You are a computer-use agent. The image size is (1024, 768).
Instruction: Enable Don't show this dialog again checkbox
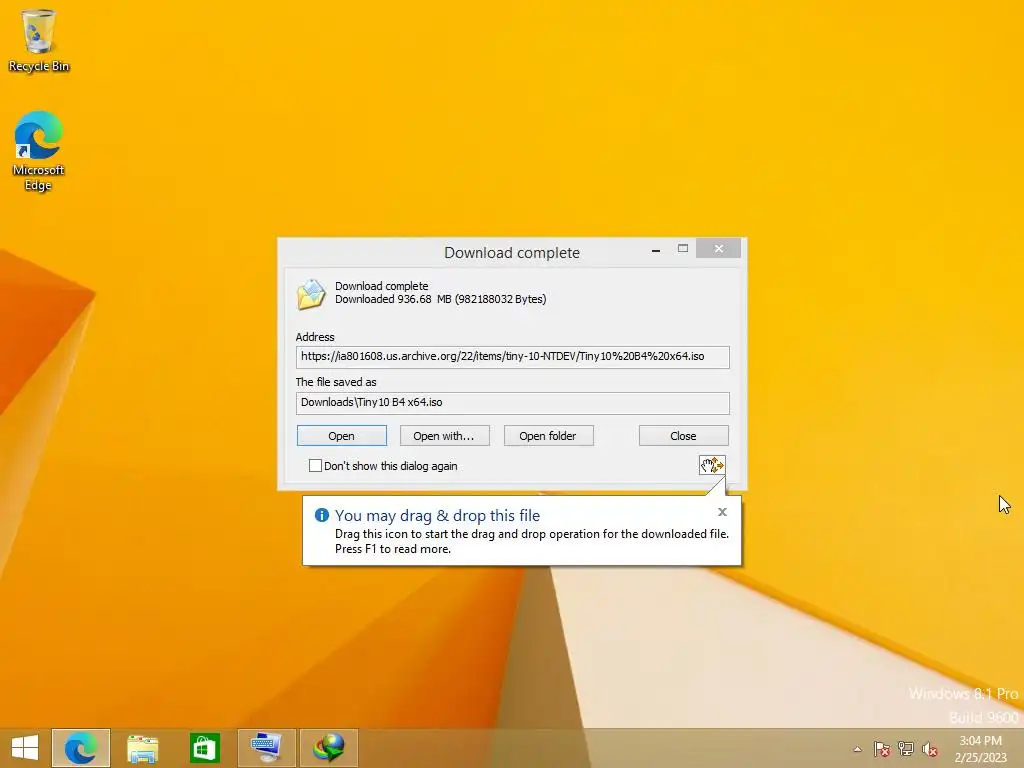pyautogui.click(x=315, y=466)
